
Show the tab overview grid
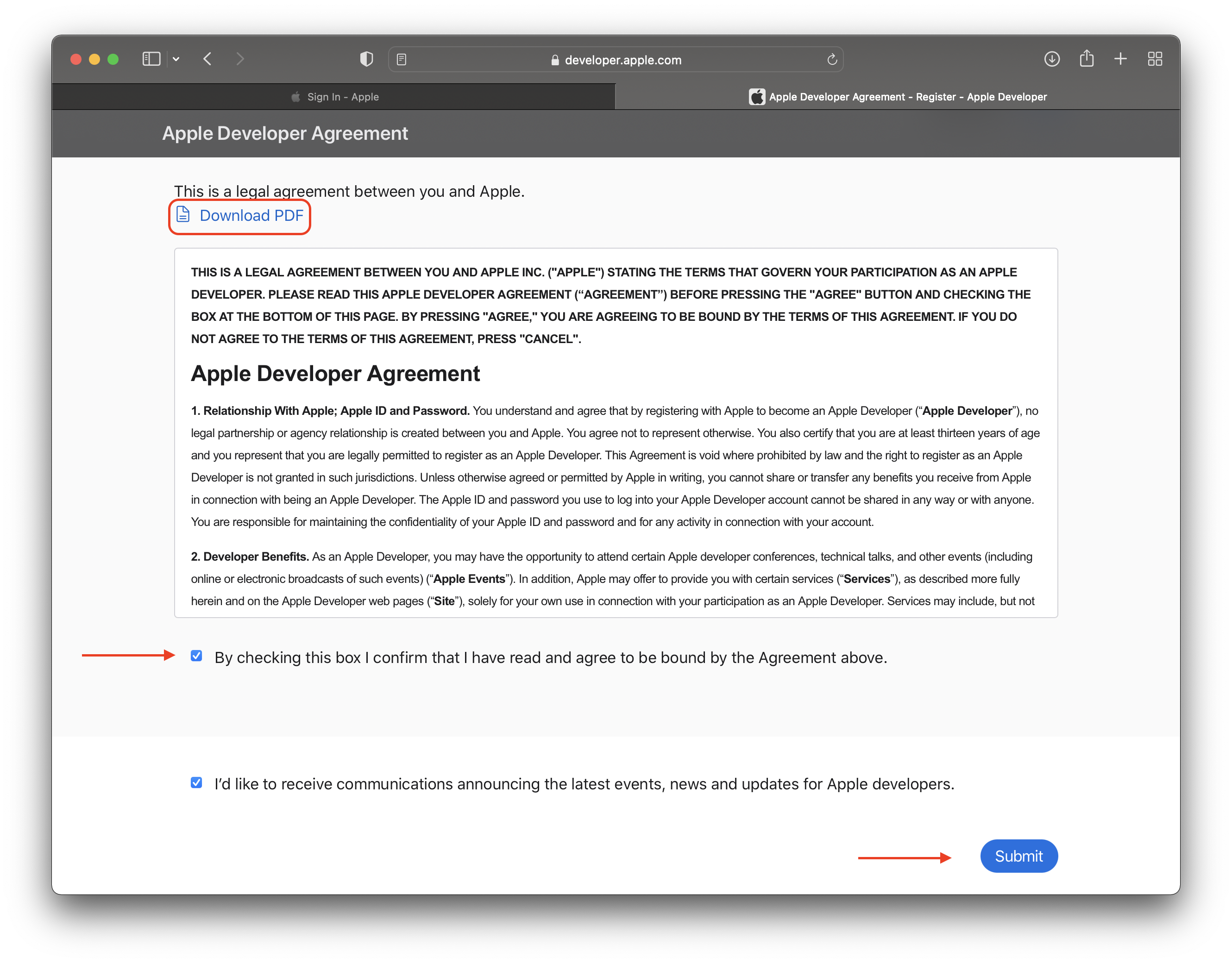(x=1155, y=59)
